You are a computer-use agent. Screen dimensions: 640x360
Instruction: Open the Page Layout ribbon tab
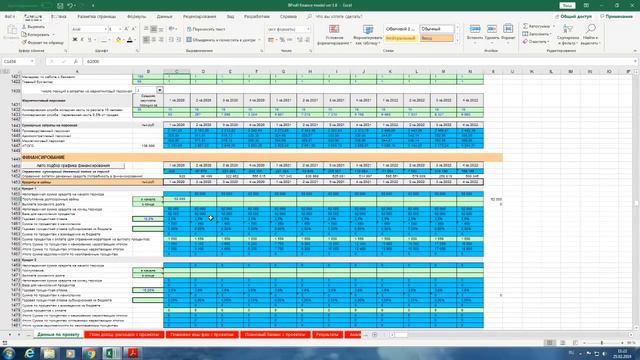pos(97,16)
